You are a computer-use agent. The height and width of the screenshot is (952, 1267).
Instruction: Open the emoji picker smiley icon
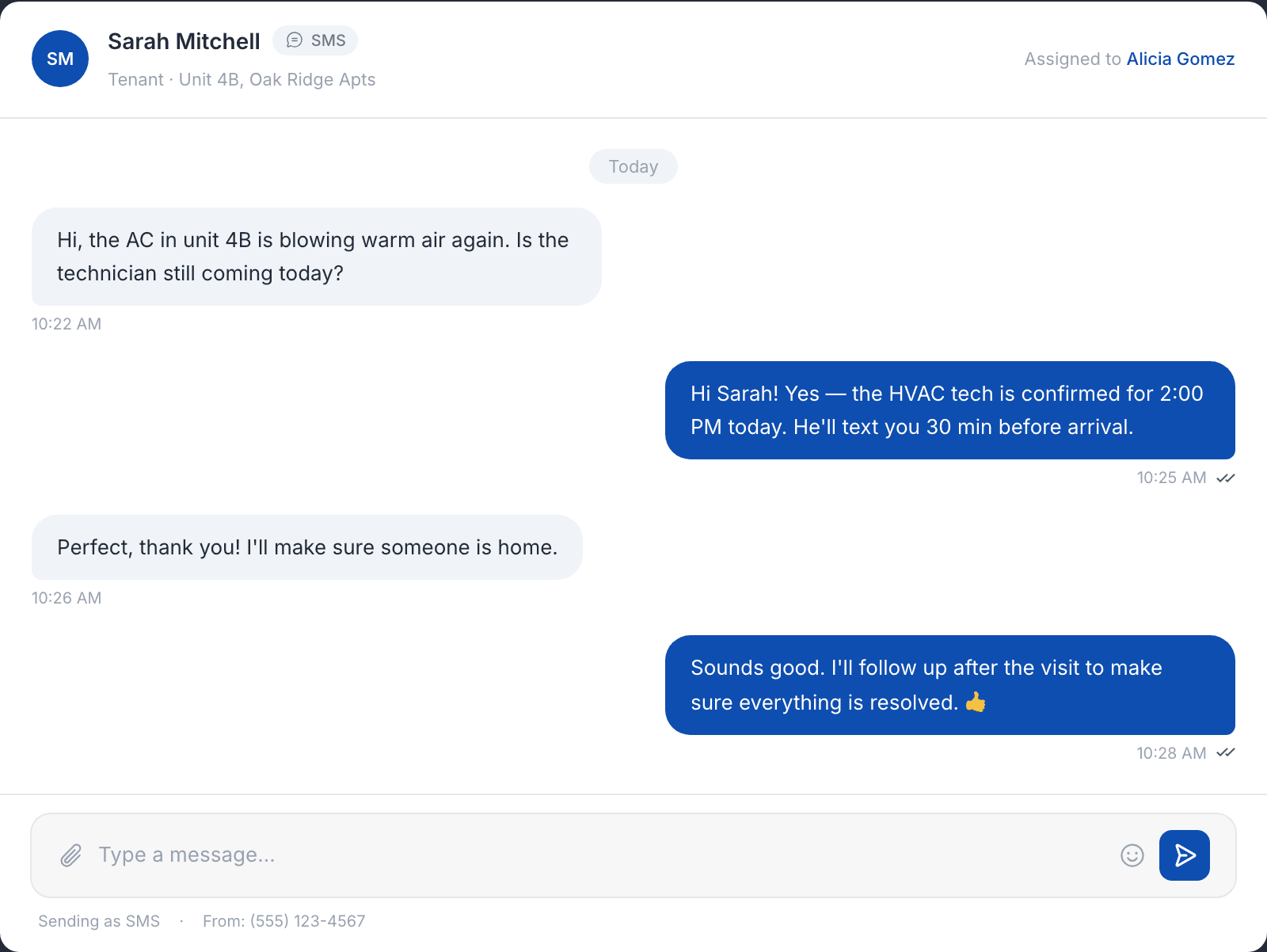click(x=1132, y=855)
